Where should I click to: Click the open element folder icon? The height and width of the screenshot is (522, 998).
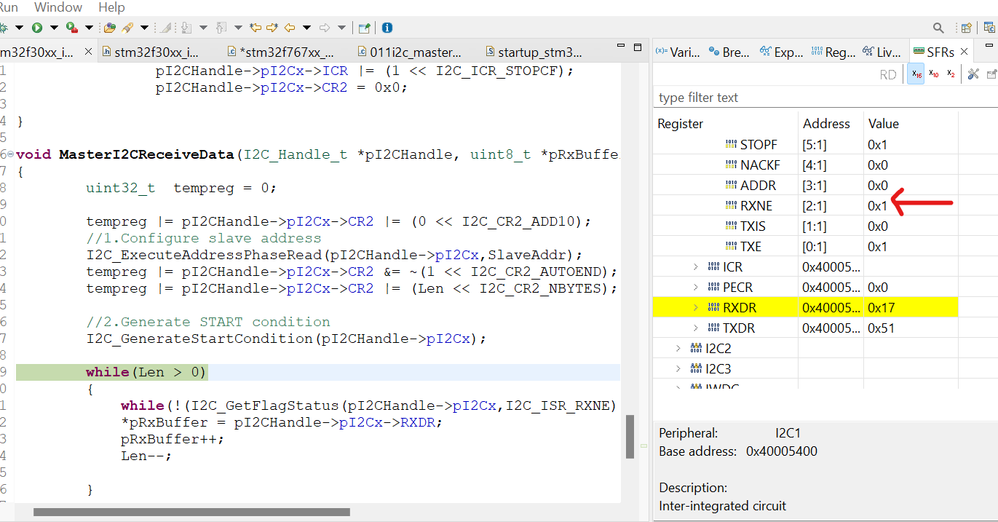tap(109, 27)
